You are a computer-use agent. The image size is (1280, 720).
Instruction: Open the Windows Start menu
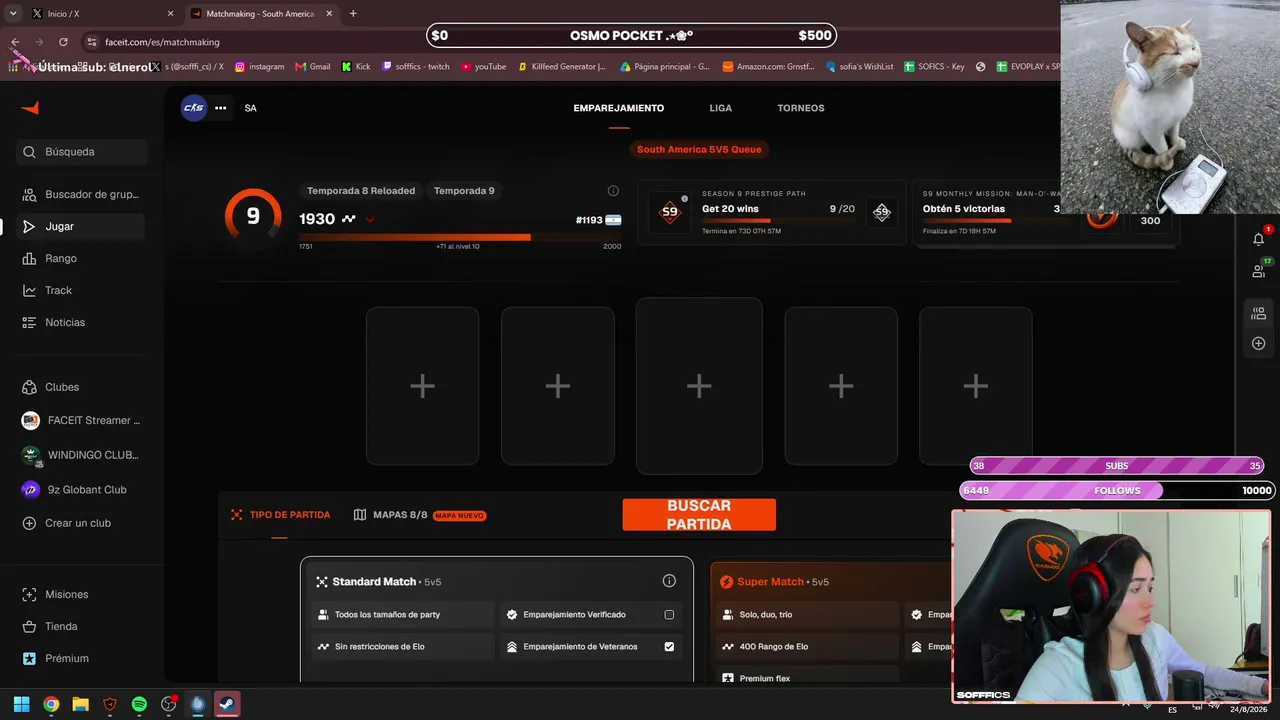point(21,704)
